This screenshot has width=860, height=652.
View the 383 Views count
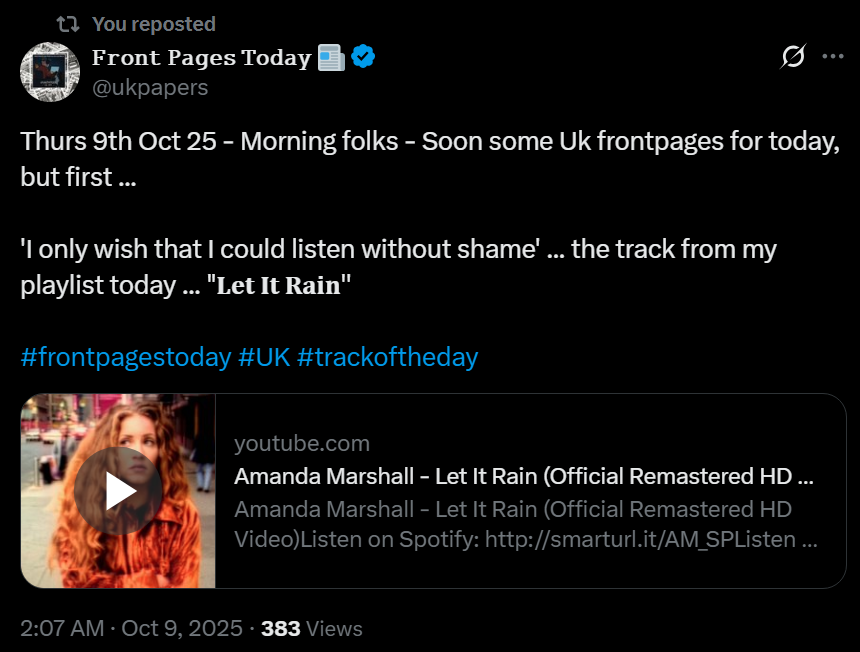311,628
